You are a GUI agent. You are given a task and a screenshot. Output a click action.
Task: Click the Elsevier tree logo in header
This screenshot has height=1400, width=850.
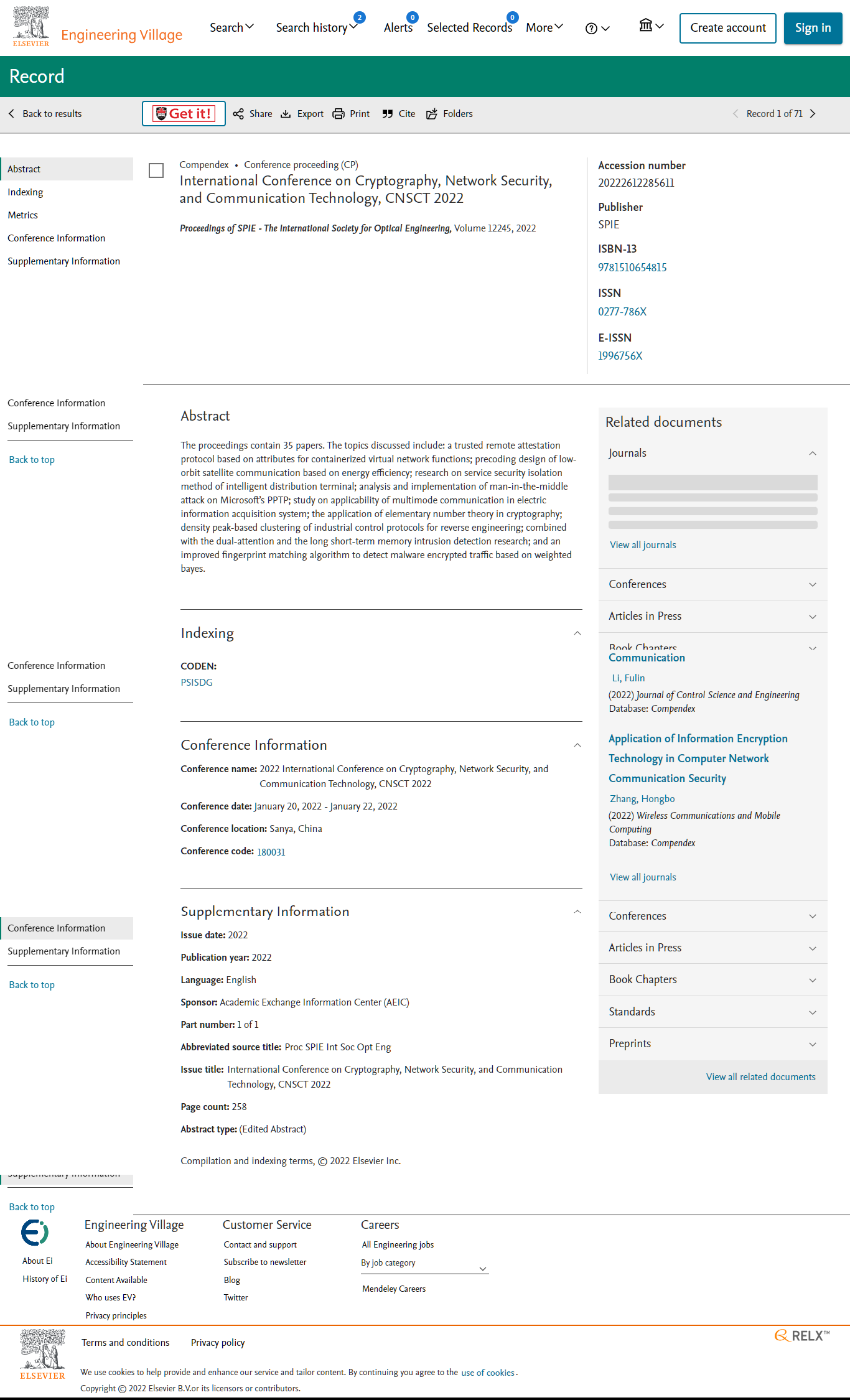pyautogui.click(x=31, y=27)
